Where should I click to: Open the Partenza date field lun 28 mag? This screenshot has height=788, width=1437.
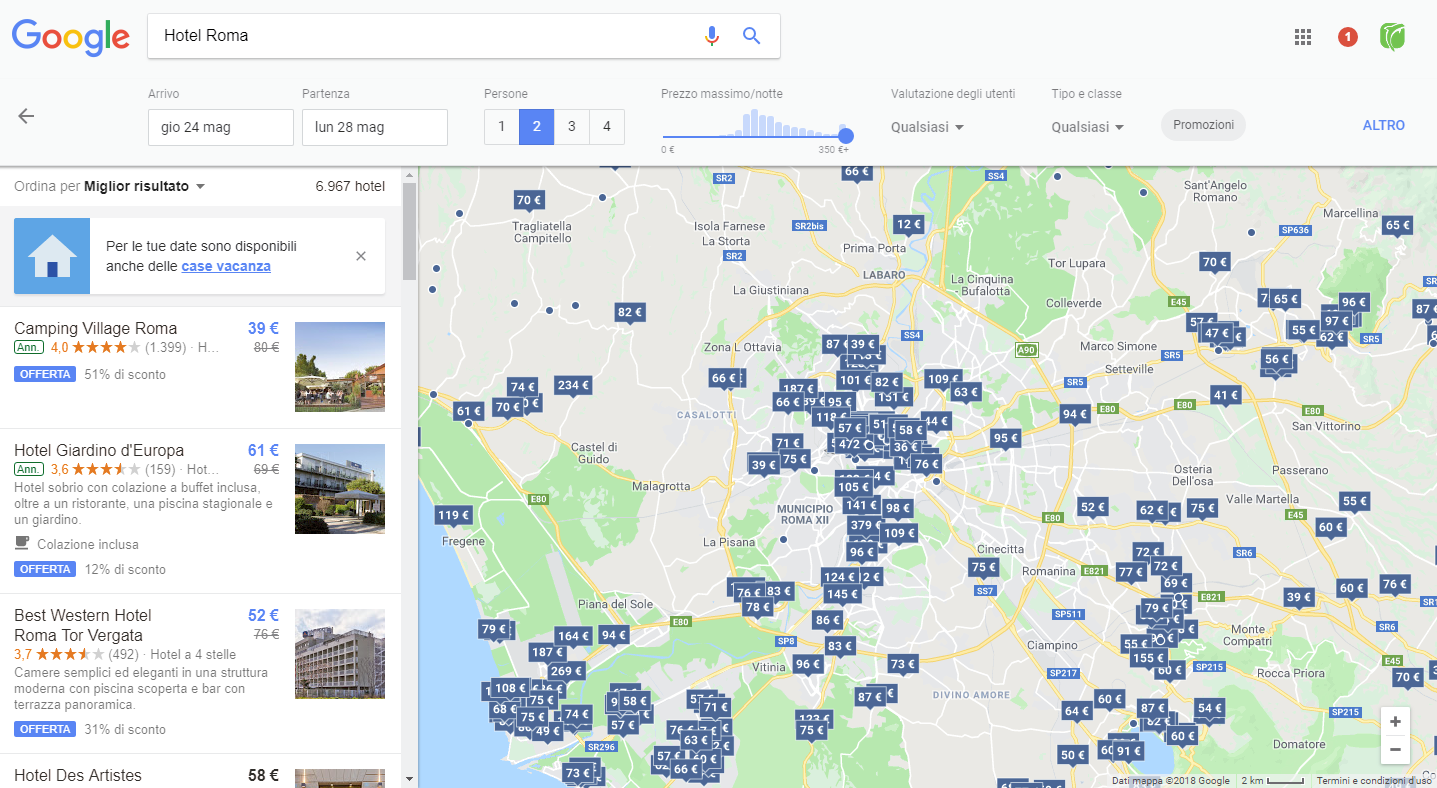(x=375, y=127)
